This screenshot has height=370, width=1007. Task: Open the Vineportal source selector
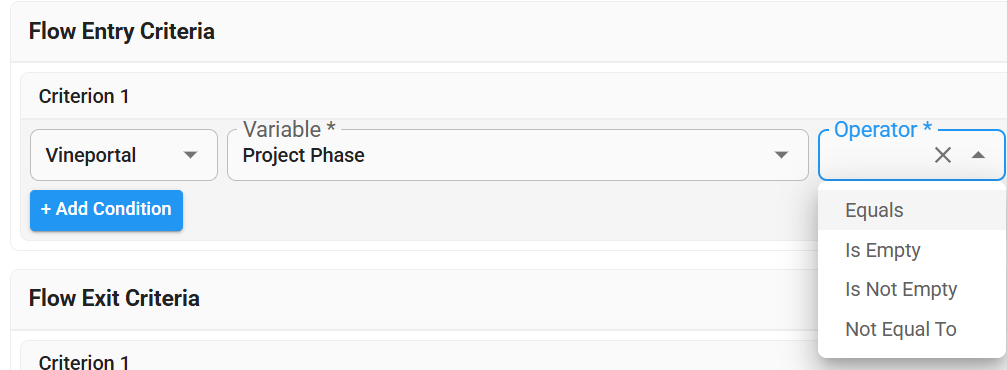coord(124,155)
